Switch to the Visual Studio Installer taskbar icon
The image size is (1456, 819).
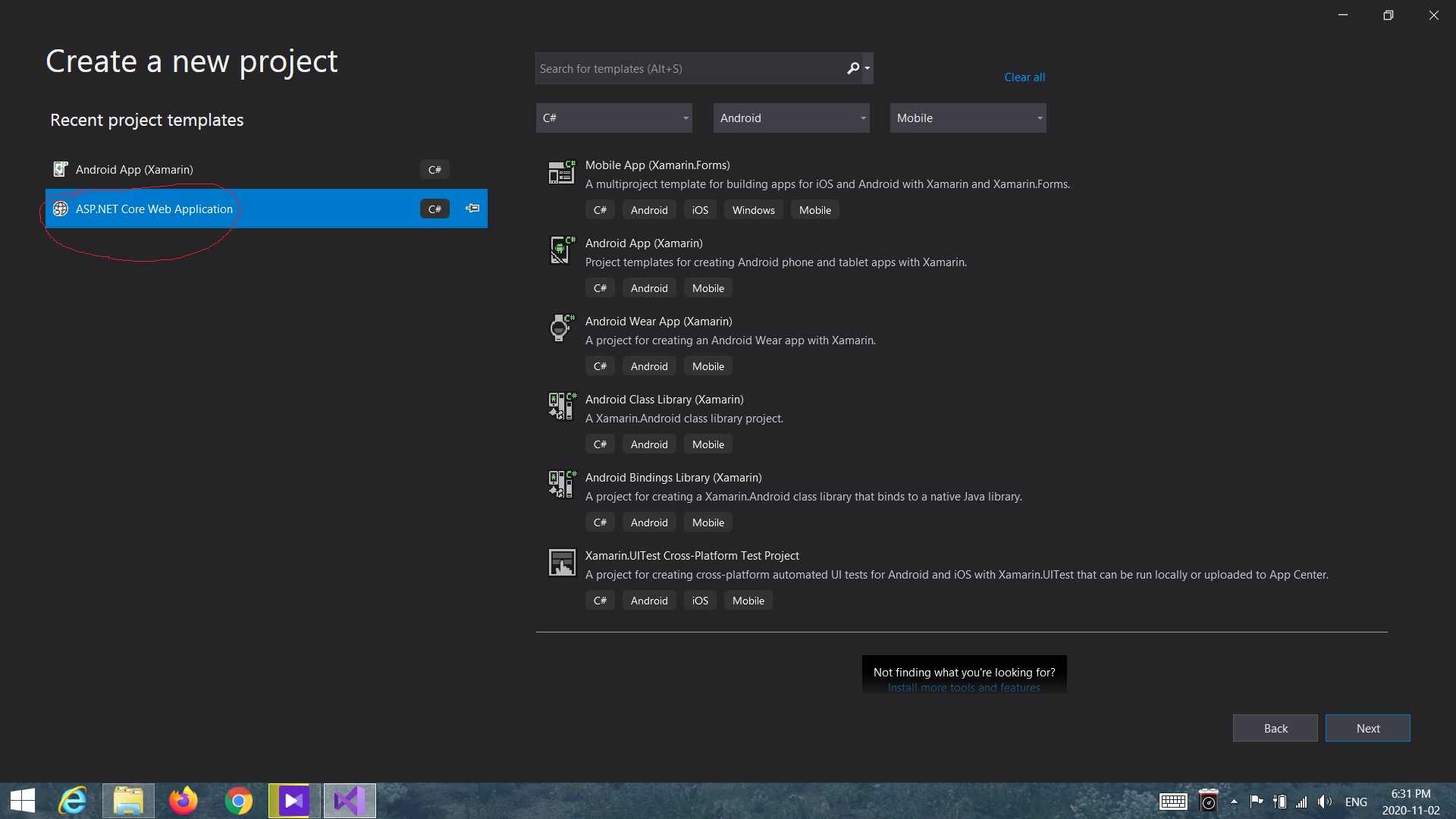pyautogui.click(x=293, y=801)
